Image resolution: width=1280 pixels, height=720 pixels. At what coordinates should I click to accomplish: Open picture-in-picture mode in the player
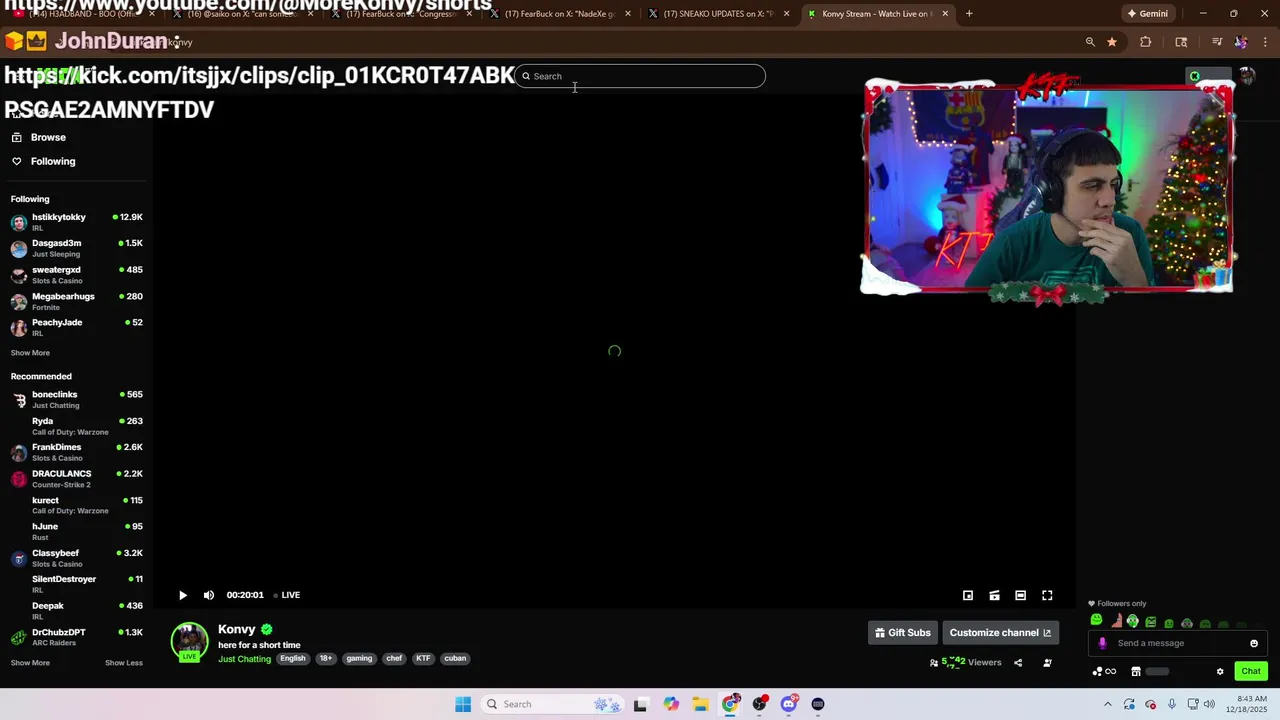[968, 595]
